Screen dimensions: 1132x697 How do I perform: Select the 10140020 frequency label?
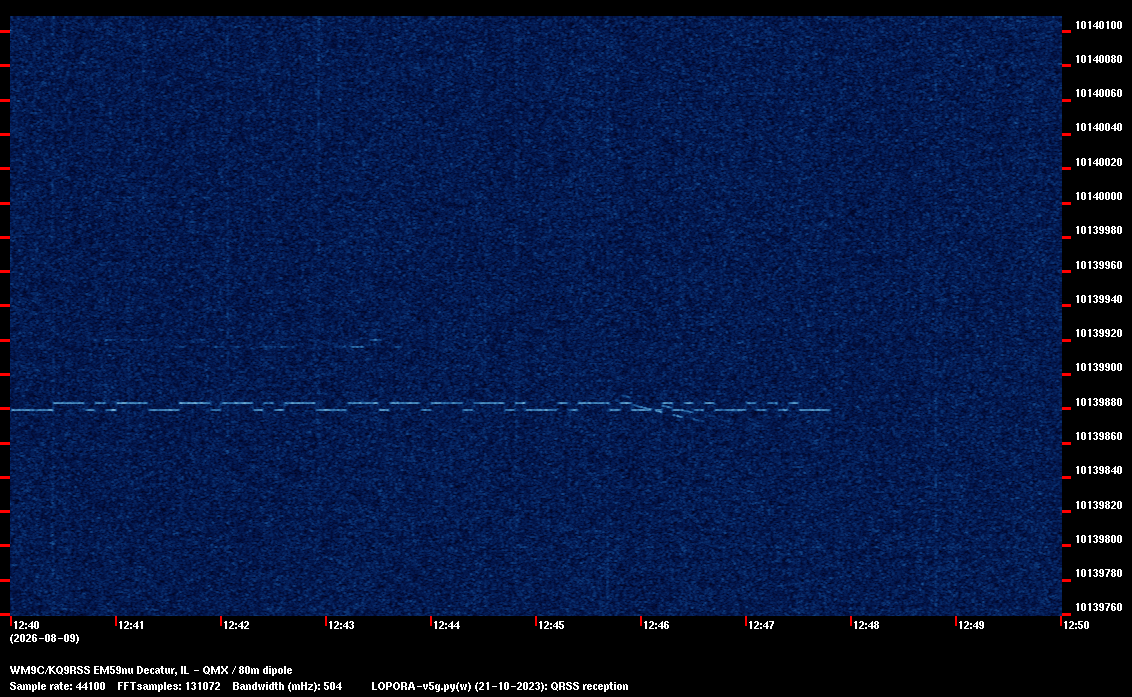[1099, 163]
